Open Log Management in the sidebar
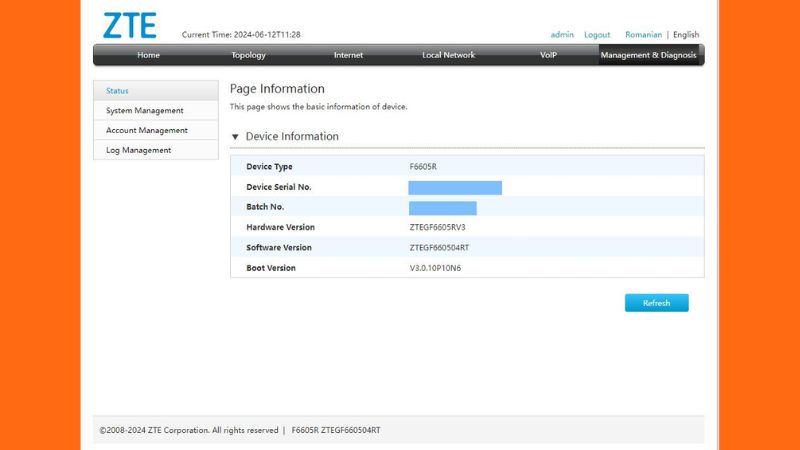Screen dimensions: 800x450 point(156,151)
